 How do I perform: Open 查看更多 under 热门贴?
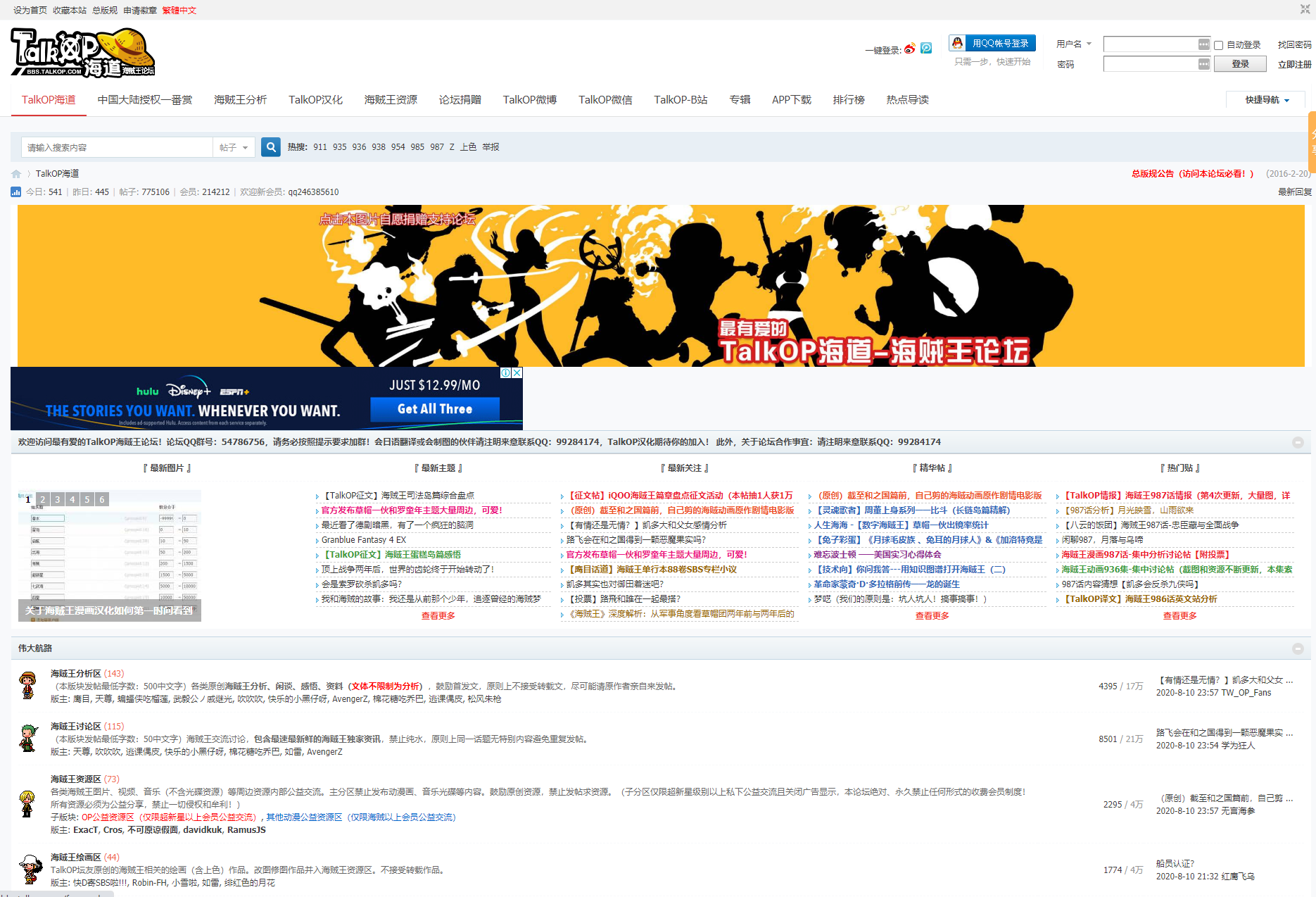click(x=1179, y=616)
